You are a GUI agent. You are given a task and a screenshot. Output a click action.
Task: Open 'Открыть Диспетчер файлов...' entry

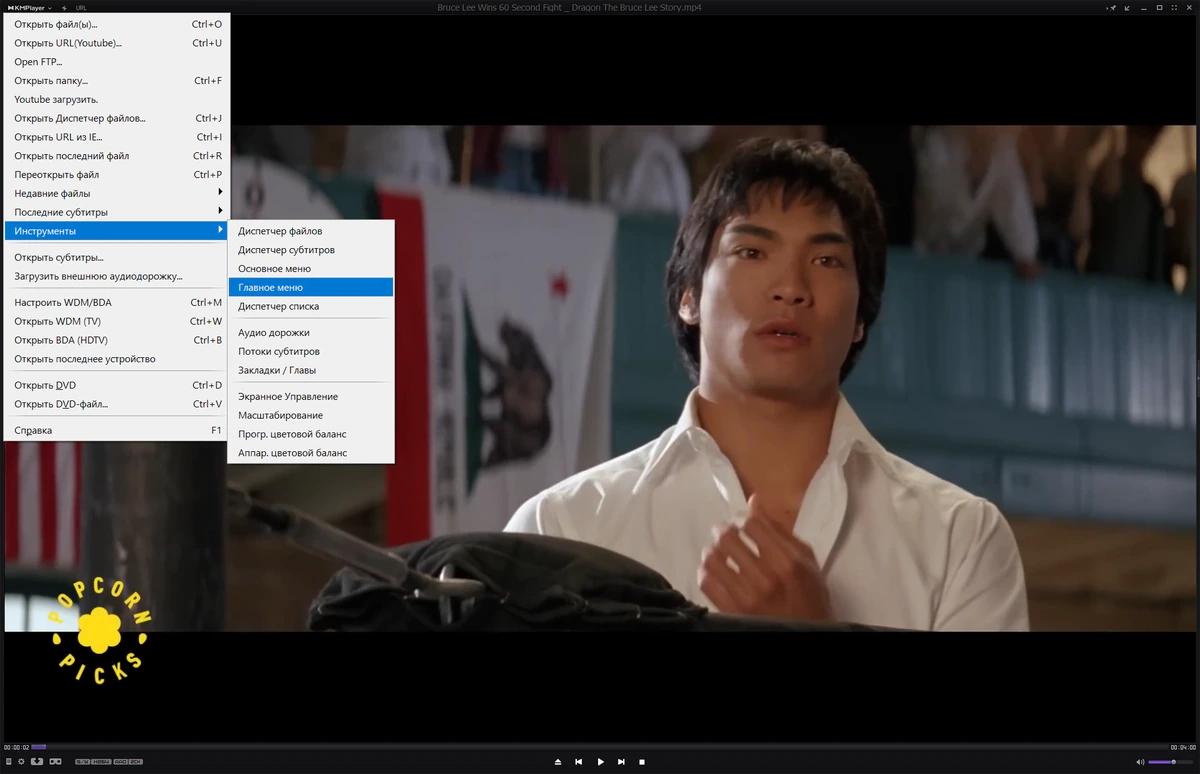[116, 118]
